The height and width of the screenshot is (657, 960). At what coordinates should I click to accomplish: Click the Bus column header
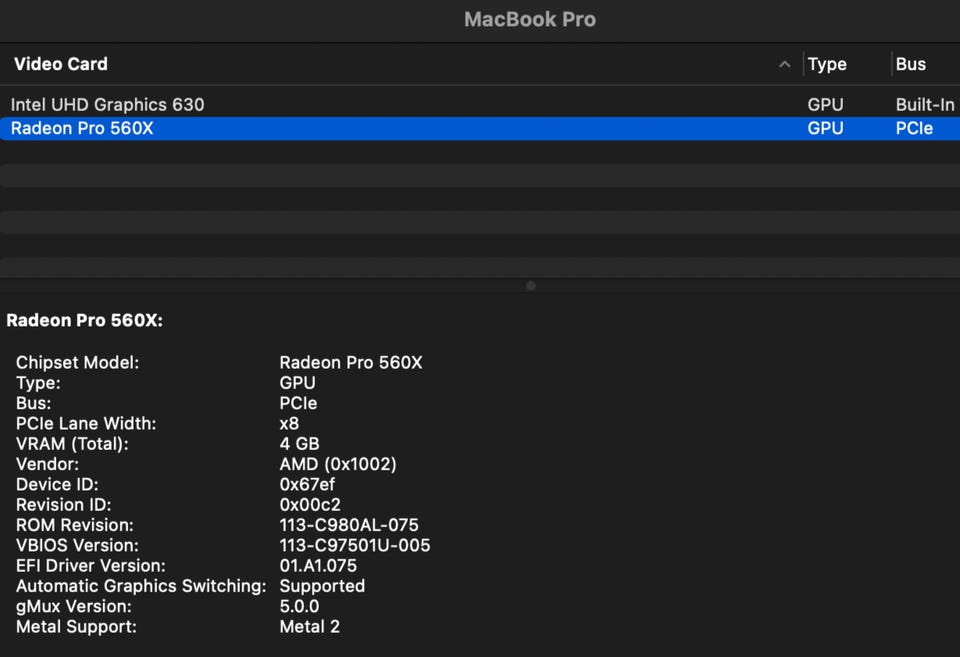(x=911, y=64)
